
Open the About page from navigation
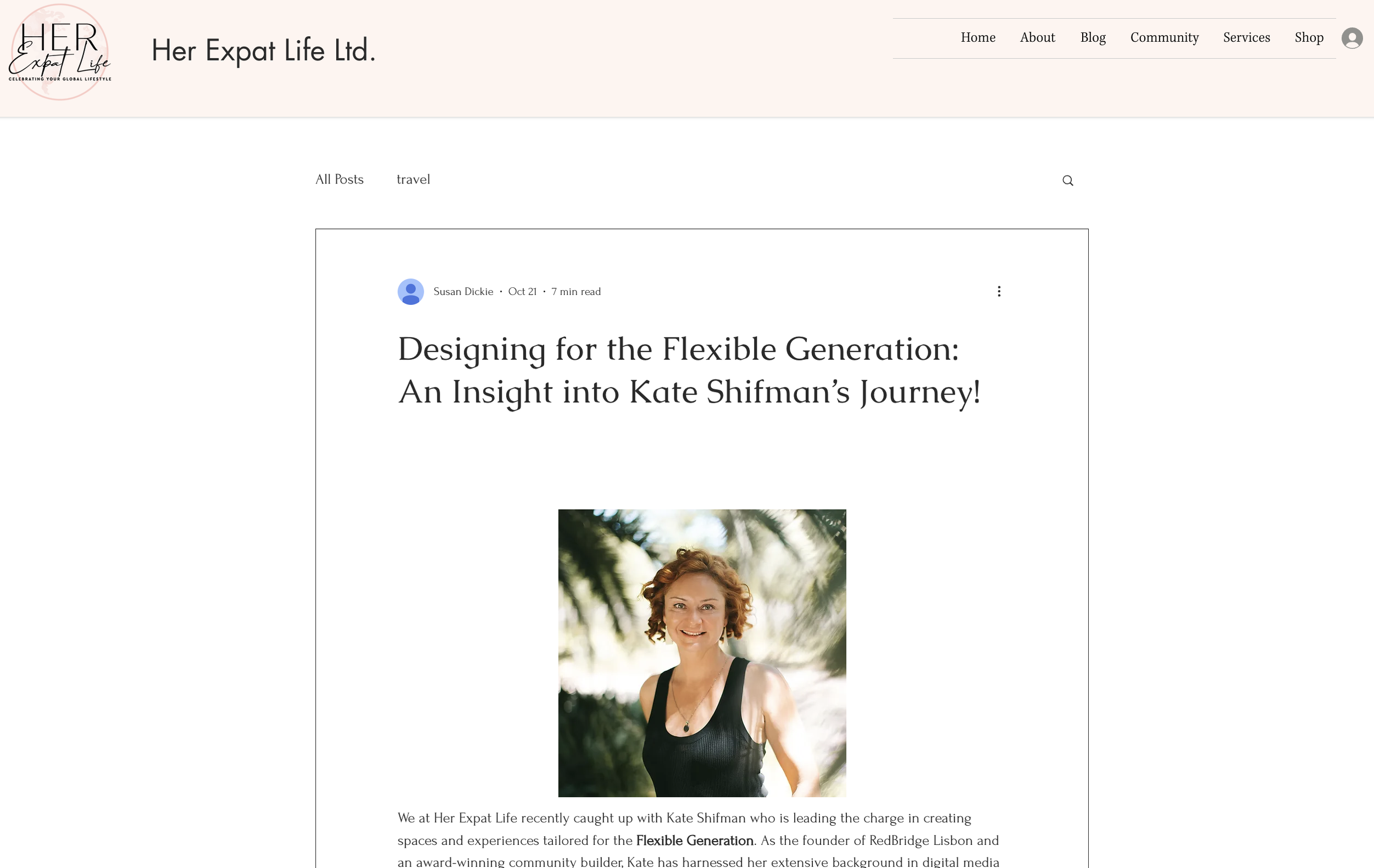tap(1037, 38)
